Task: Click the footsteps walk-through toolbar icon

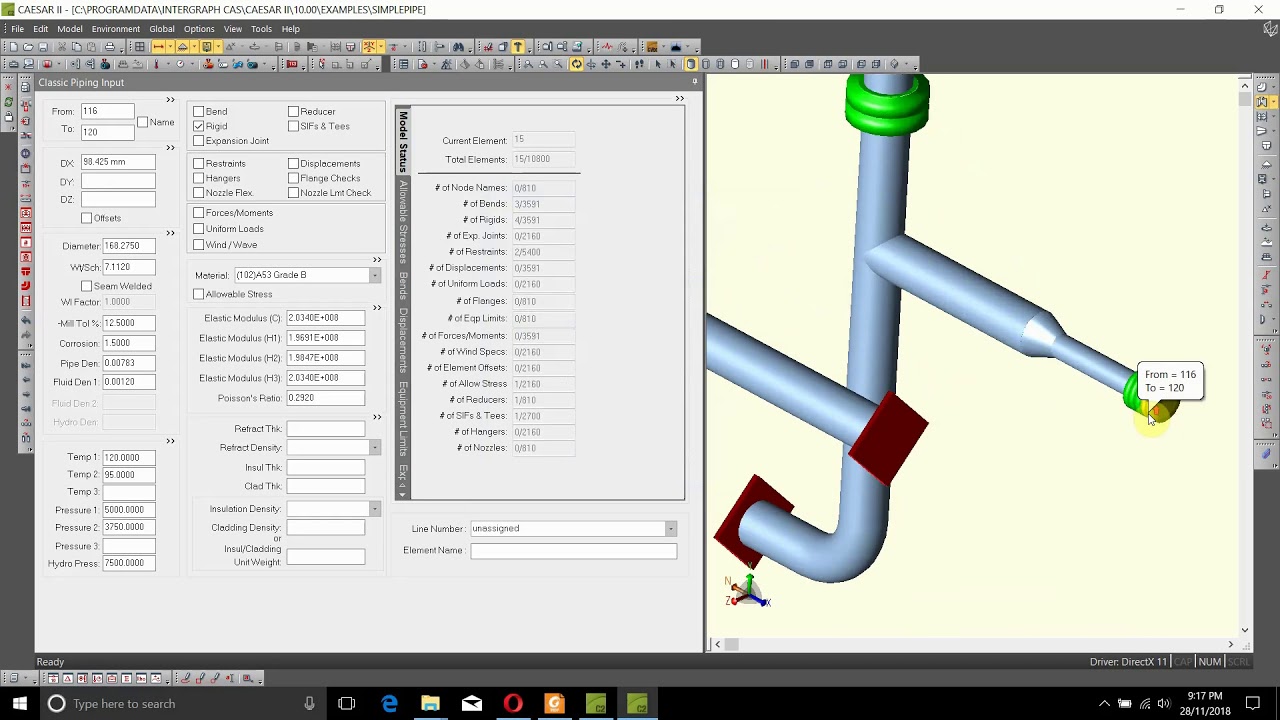Action: (x=638, y=64)
